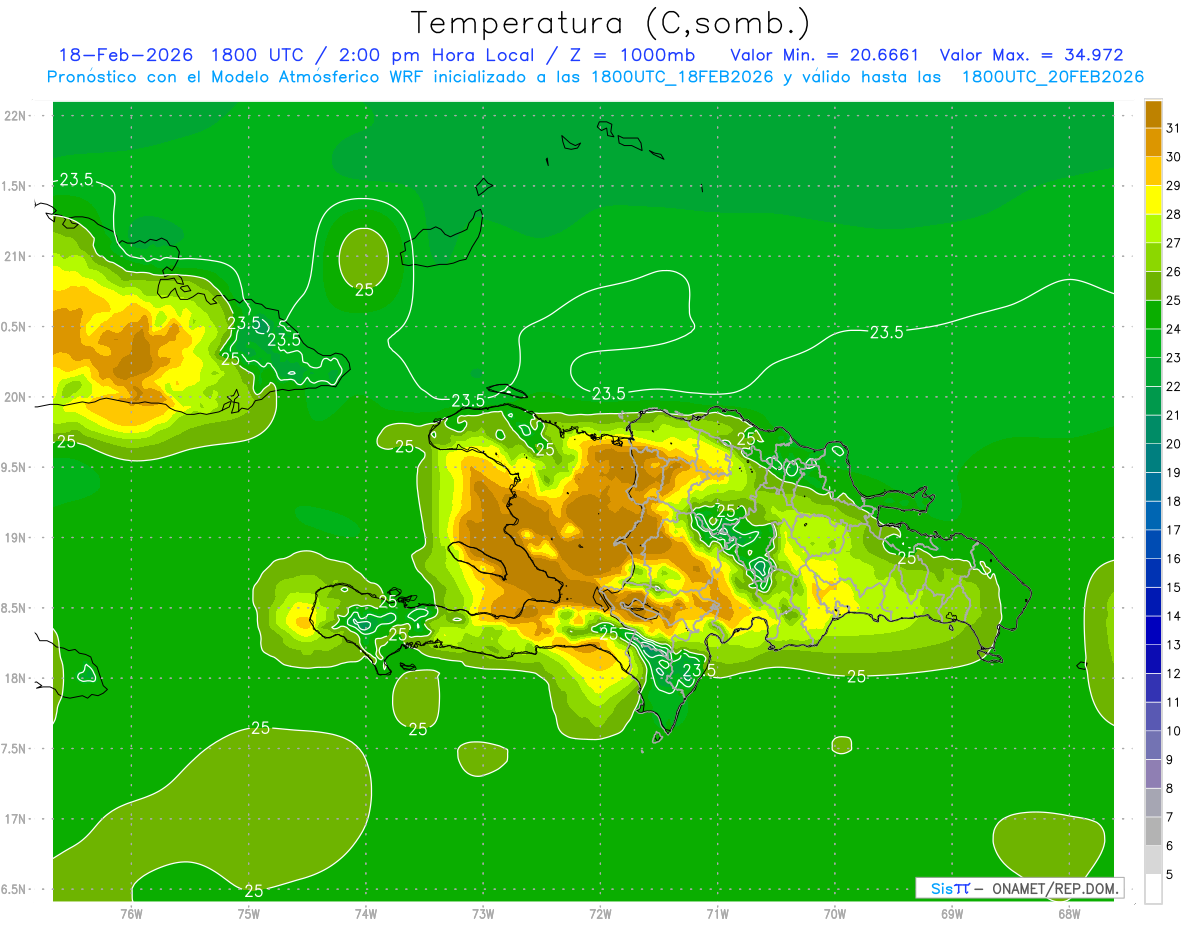Click the '20N' latitude axis label
The height and width of the screenshot is (927, 1200).
(x=17, y=397)
